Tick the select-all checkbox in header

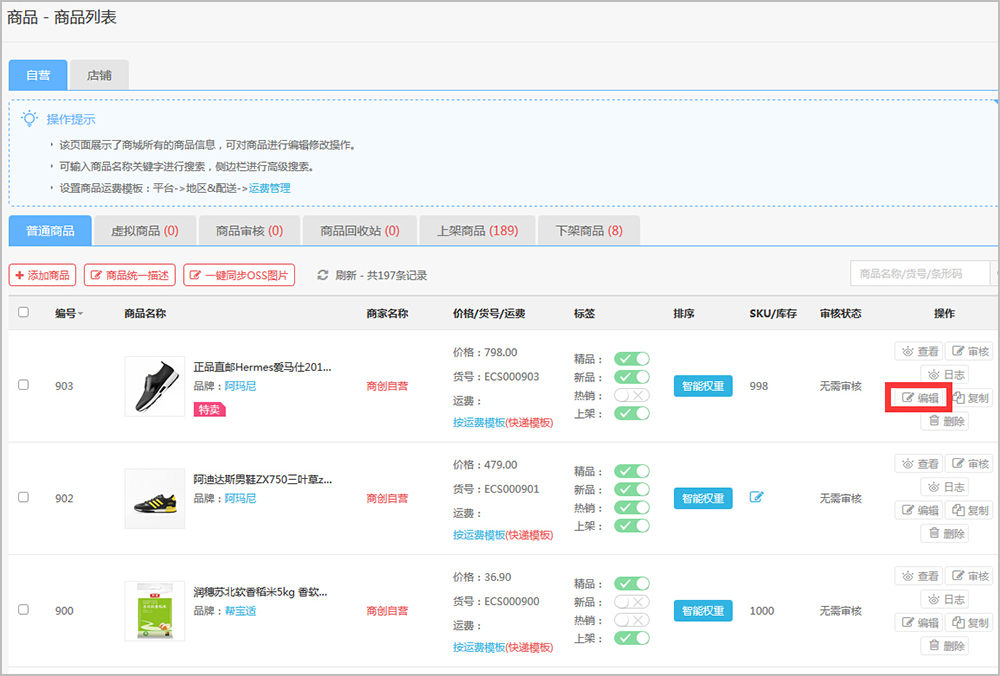click(x=24, y=312)
